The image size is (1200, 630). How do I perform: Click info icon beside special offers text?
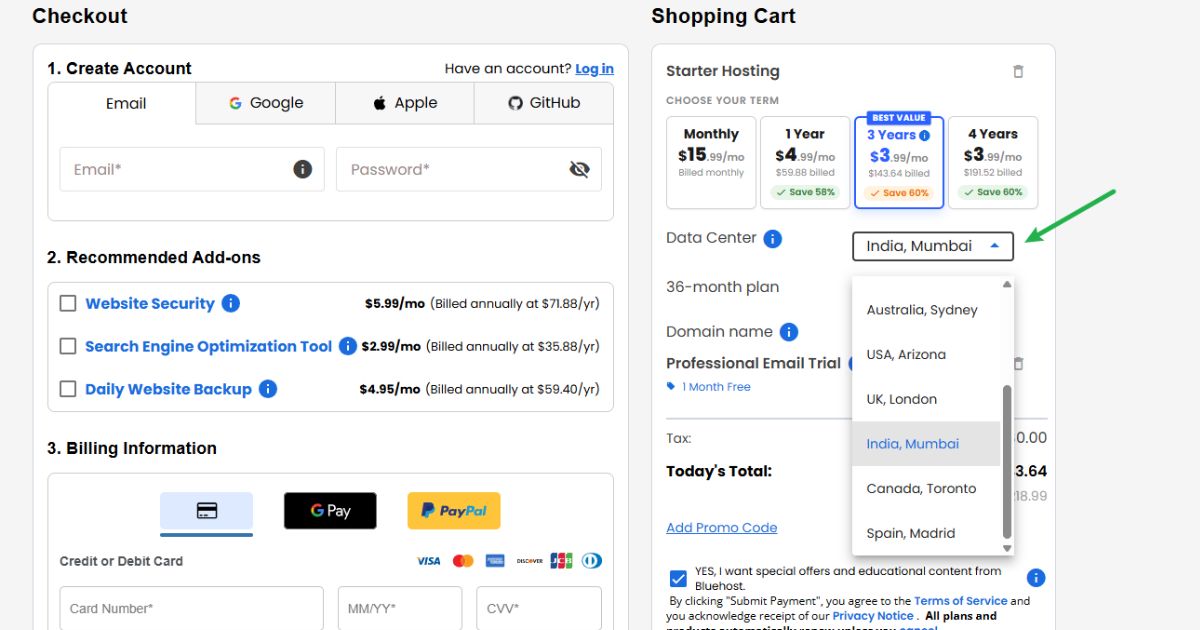point(1036,578)
